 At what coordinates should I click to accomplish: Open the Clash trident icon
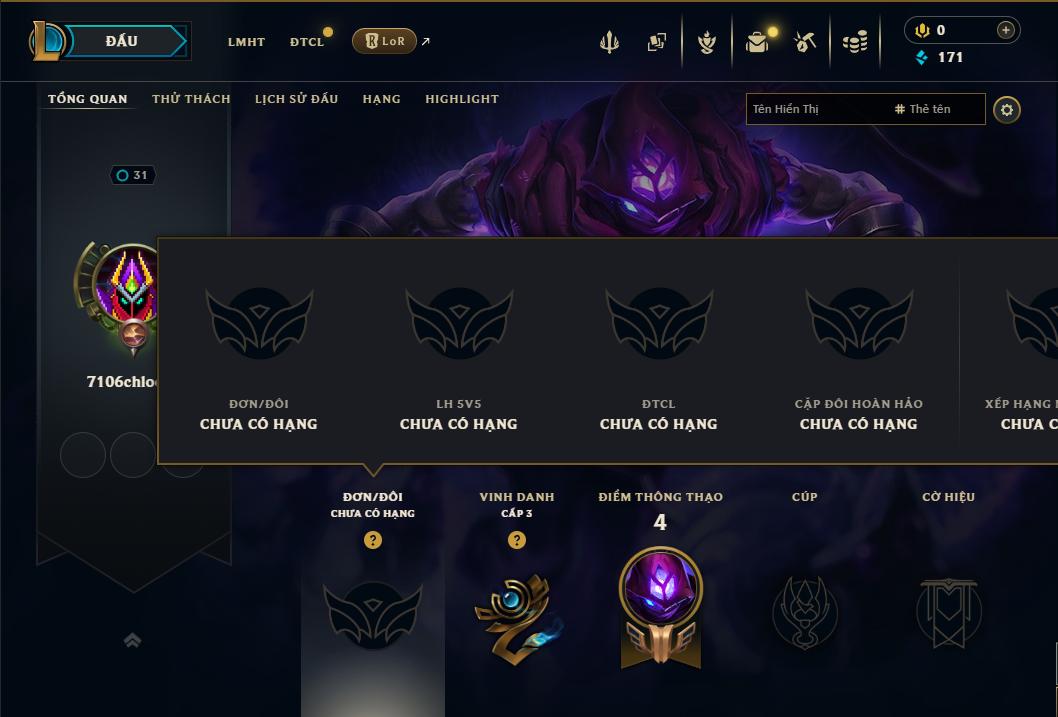click(609, 42)
